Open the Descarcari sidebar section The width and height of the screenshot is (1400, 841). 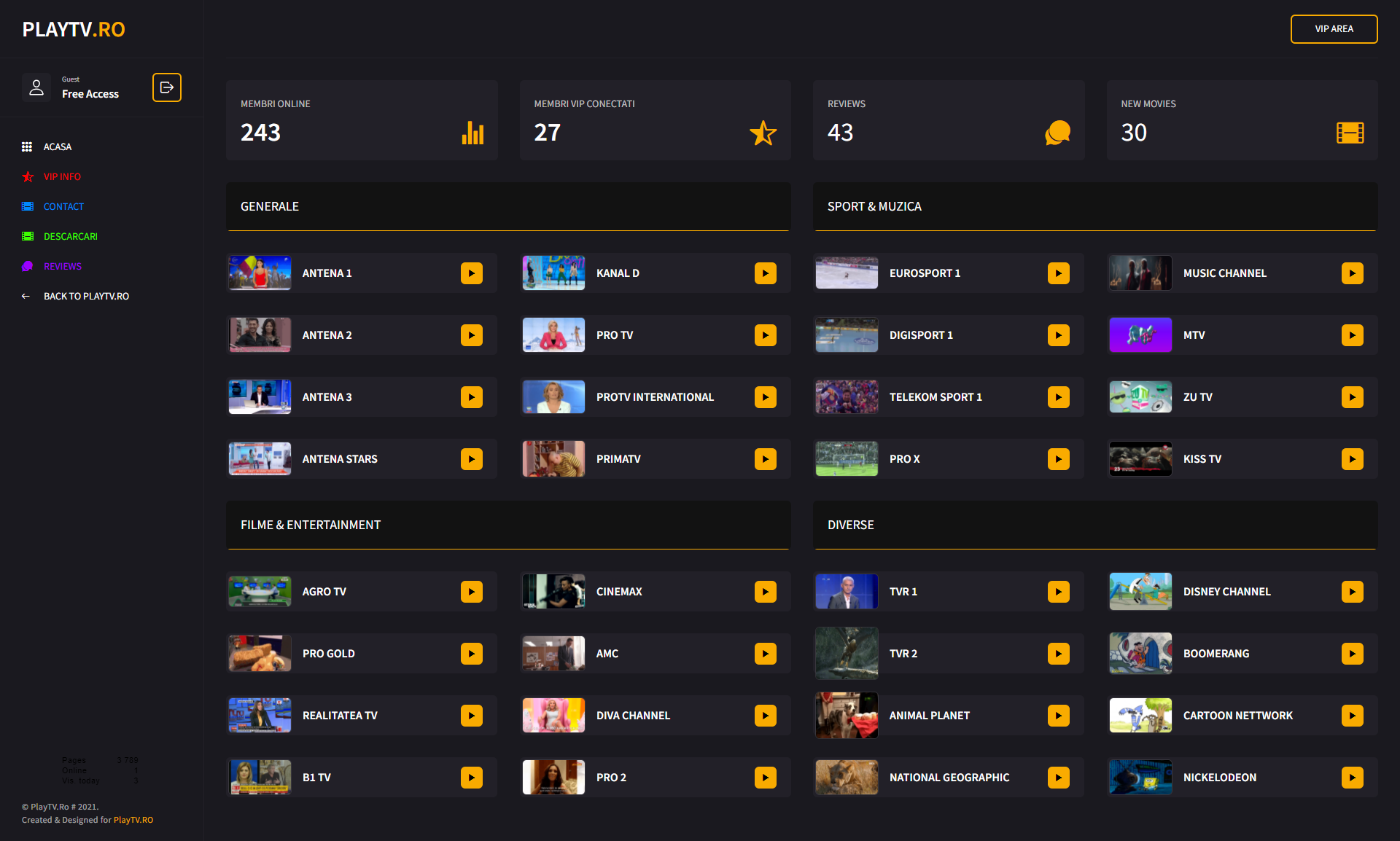pyautogui.click(x=70, y=237)
